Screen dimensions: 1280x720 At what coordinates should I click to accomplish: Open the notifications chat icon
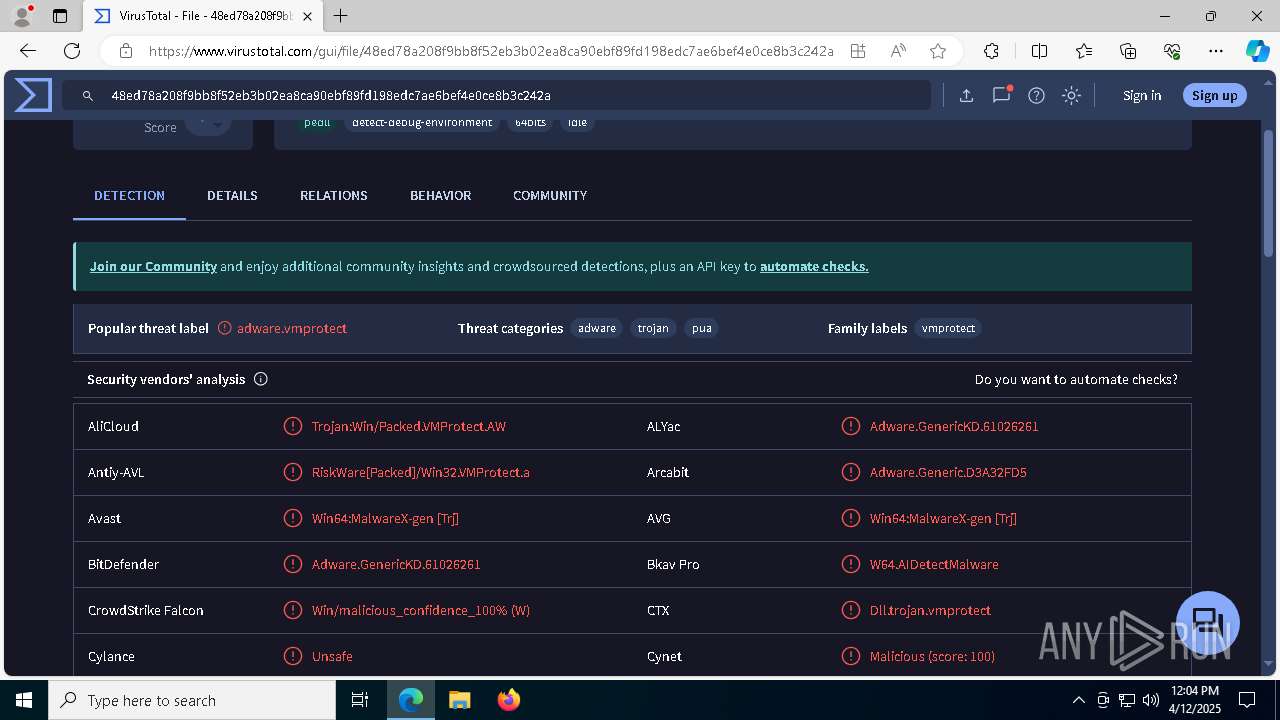tap(1001, 95)
